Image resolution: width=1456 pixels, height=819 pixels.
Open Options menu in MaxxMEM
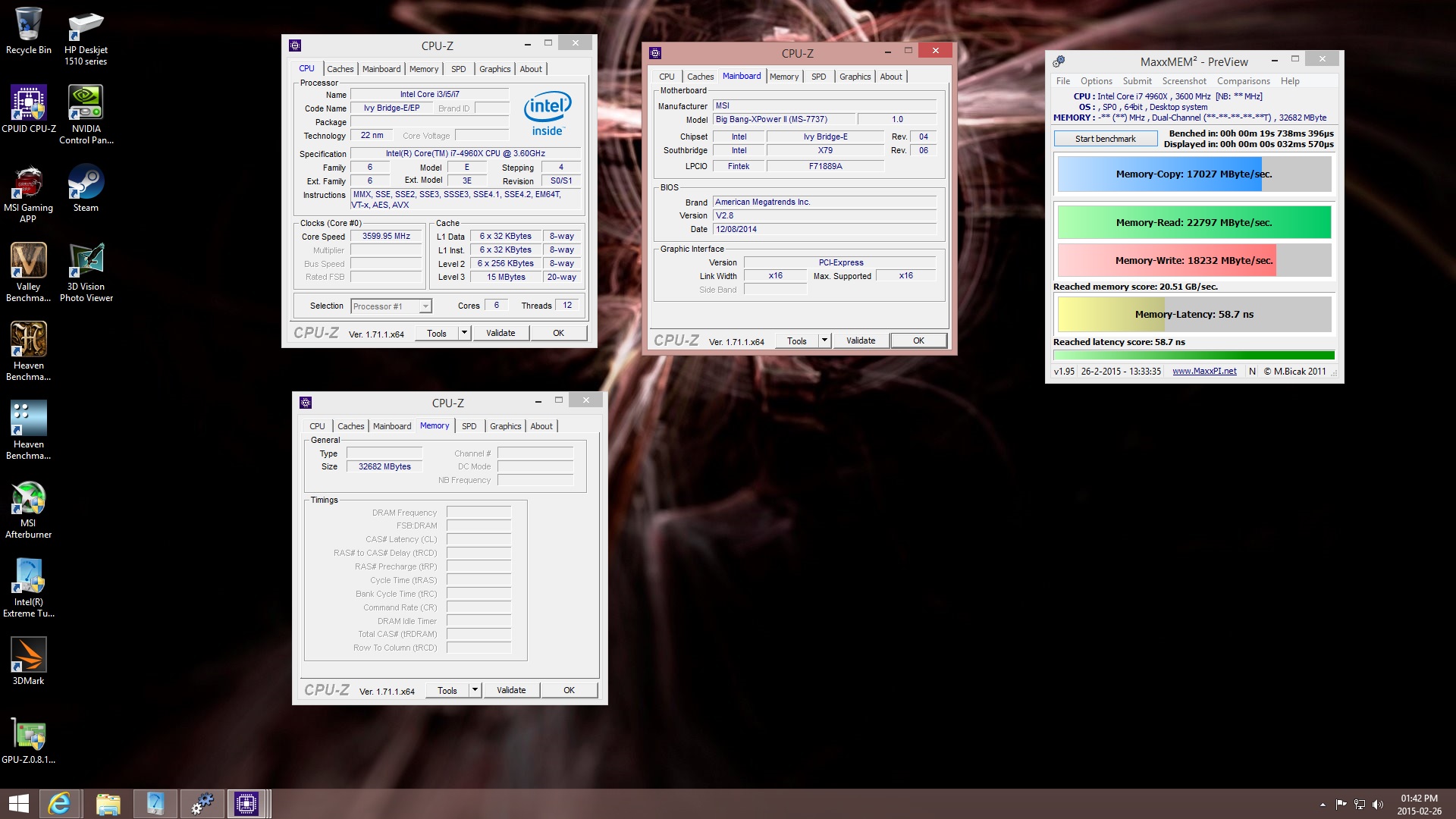(x=1097, y=81)
